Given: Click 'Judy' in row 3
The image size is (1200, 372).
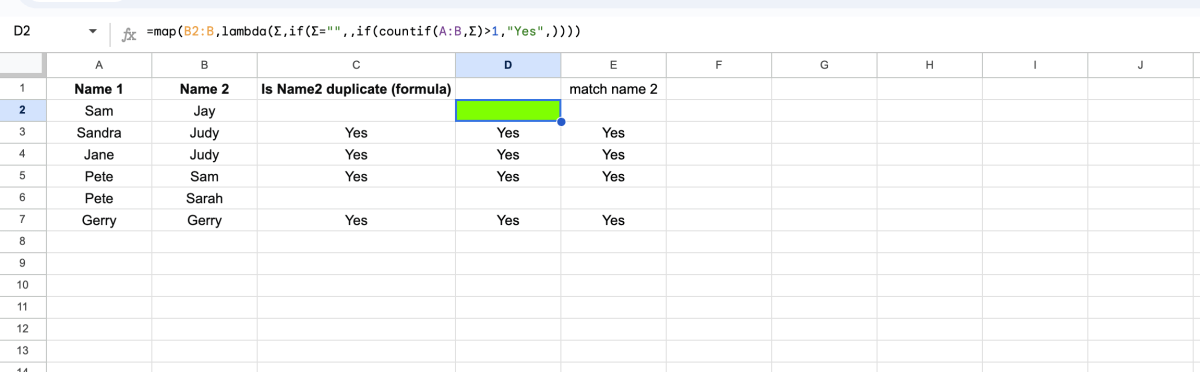Looking at the screenshot, I should pos(204,133).
